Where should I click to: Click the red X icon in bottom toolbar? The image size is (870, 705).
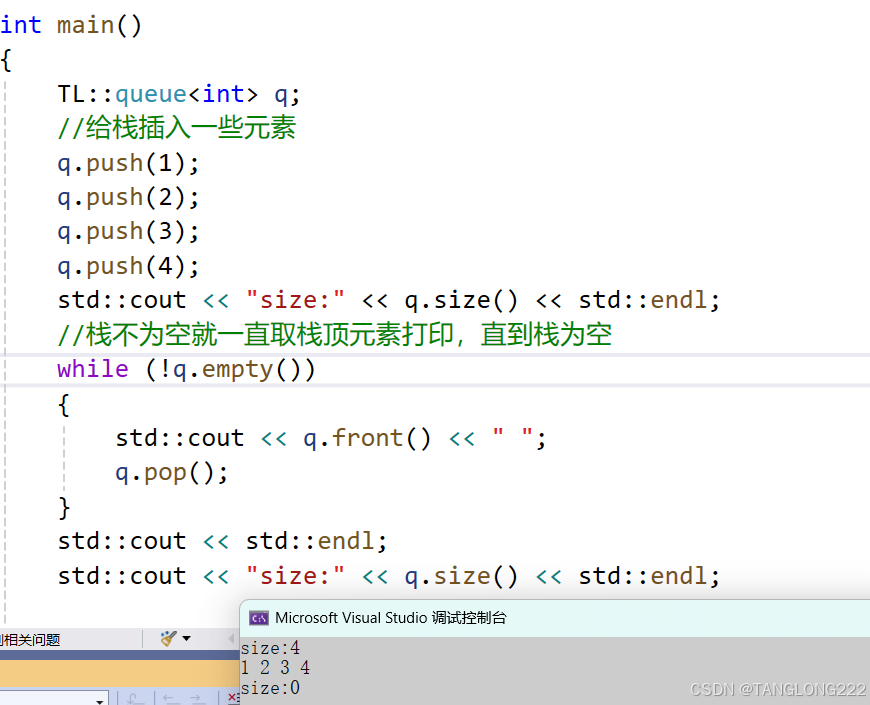point(232,698)
